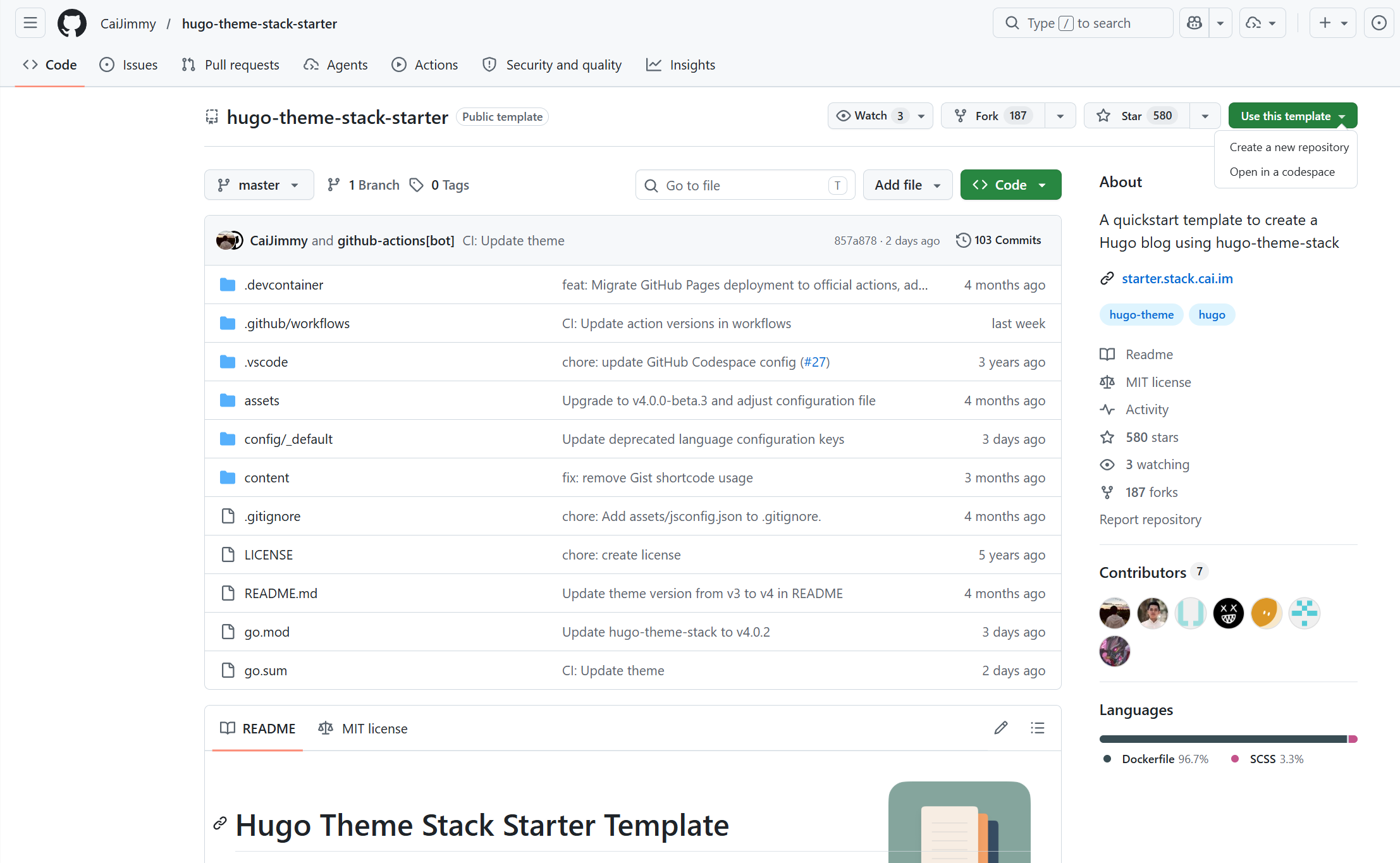This screenshot has width=1400, height=863.
Task: Select Create a new repository
Action: point(1289,147)
